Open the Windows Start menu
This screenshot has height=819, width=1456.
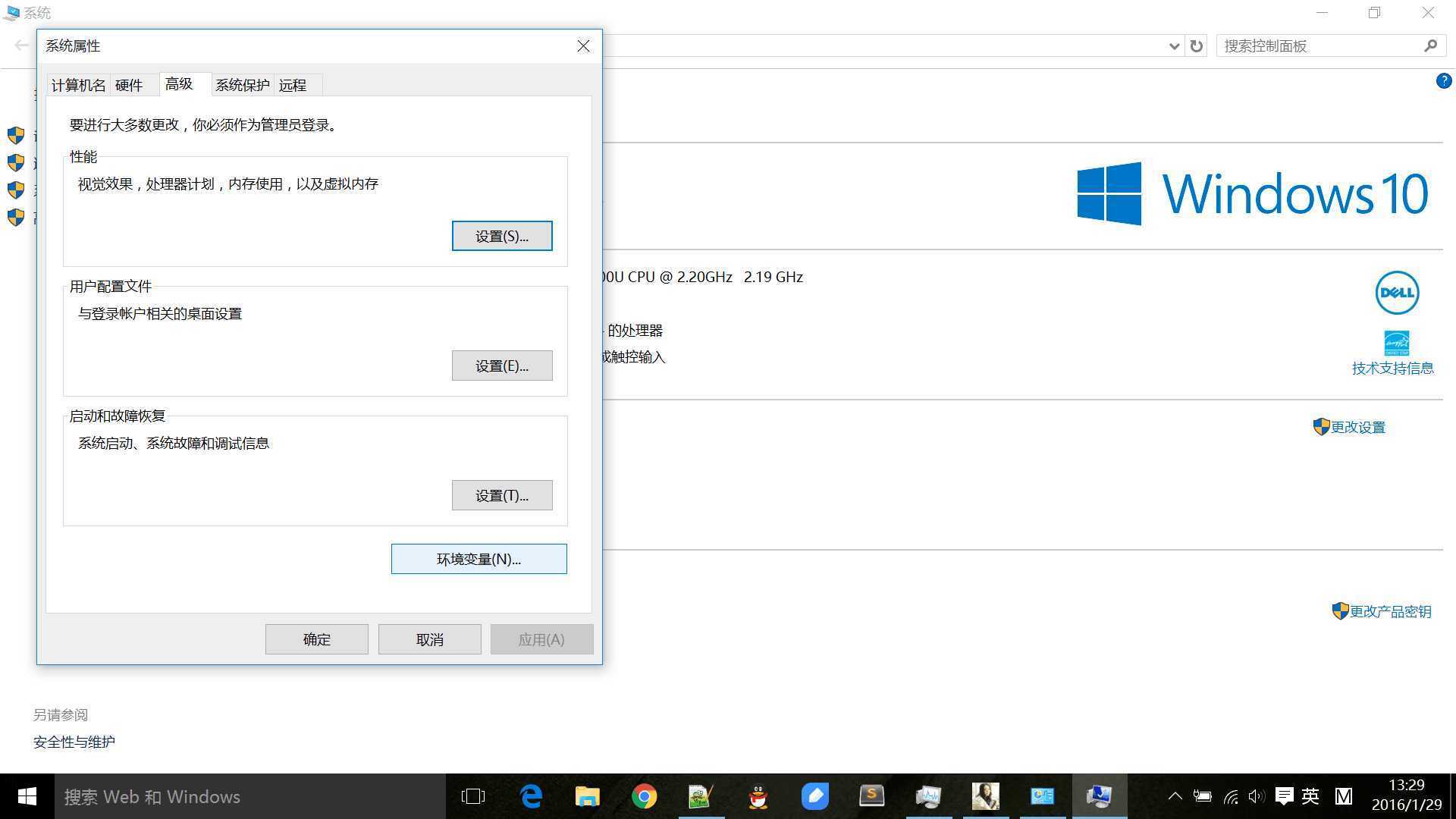pyautogui.click(x=27, y=796)
